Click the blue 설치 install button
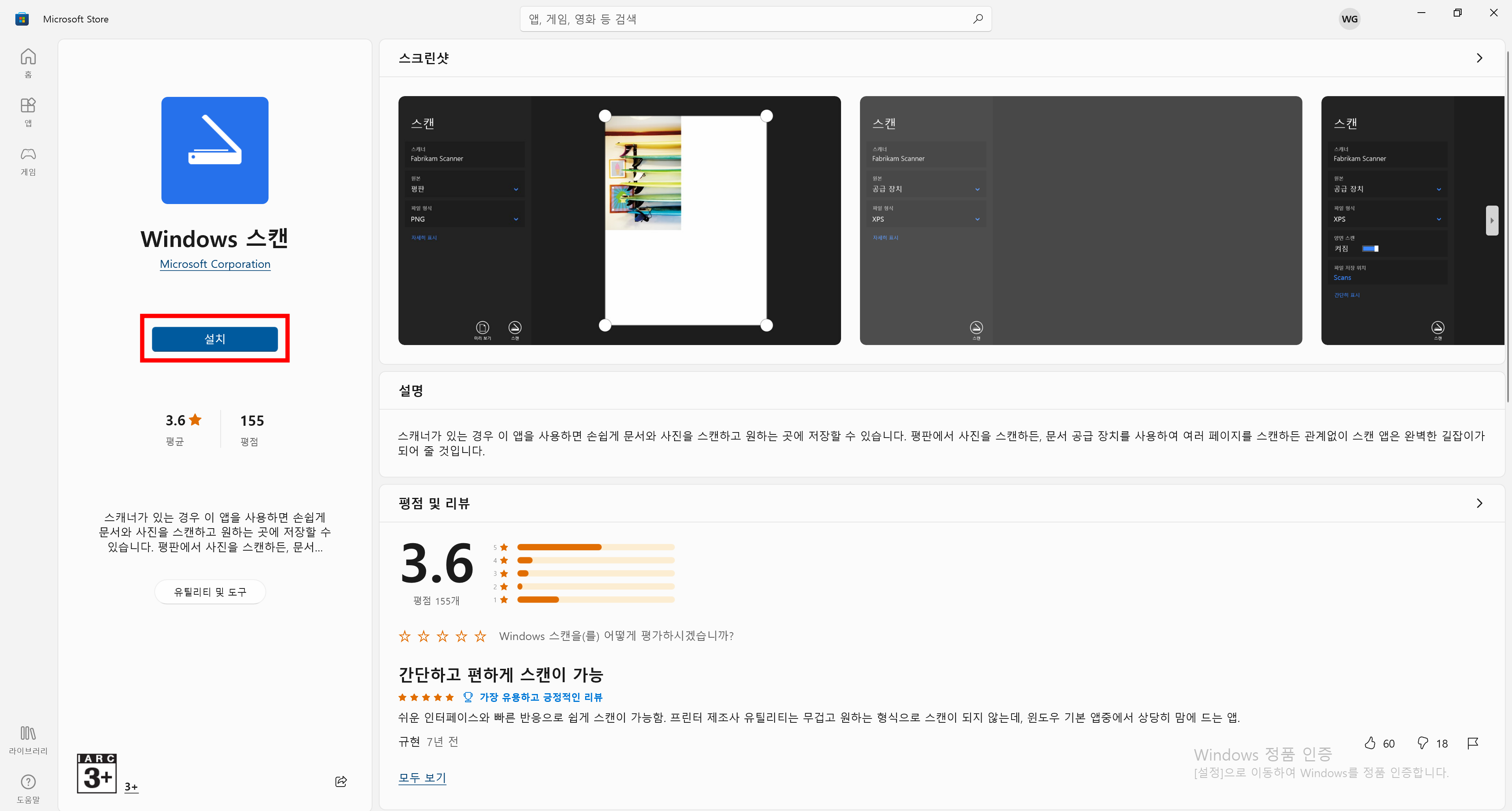The height and width of the screenshot is (811, 1512). point(215,339)
